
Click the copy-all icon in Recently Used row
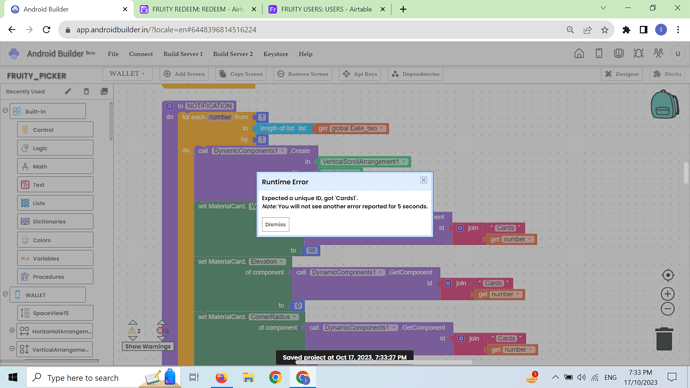(x=104, y=92)
